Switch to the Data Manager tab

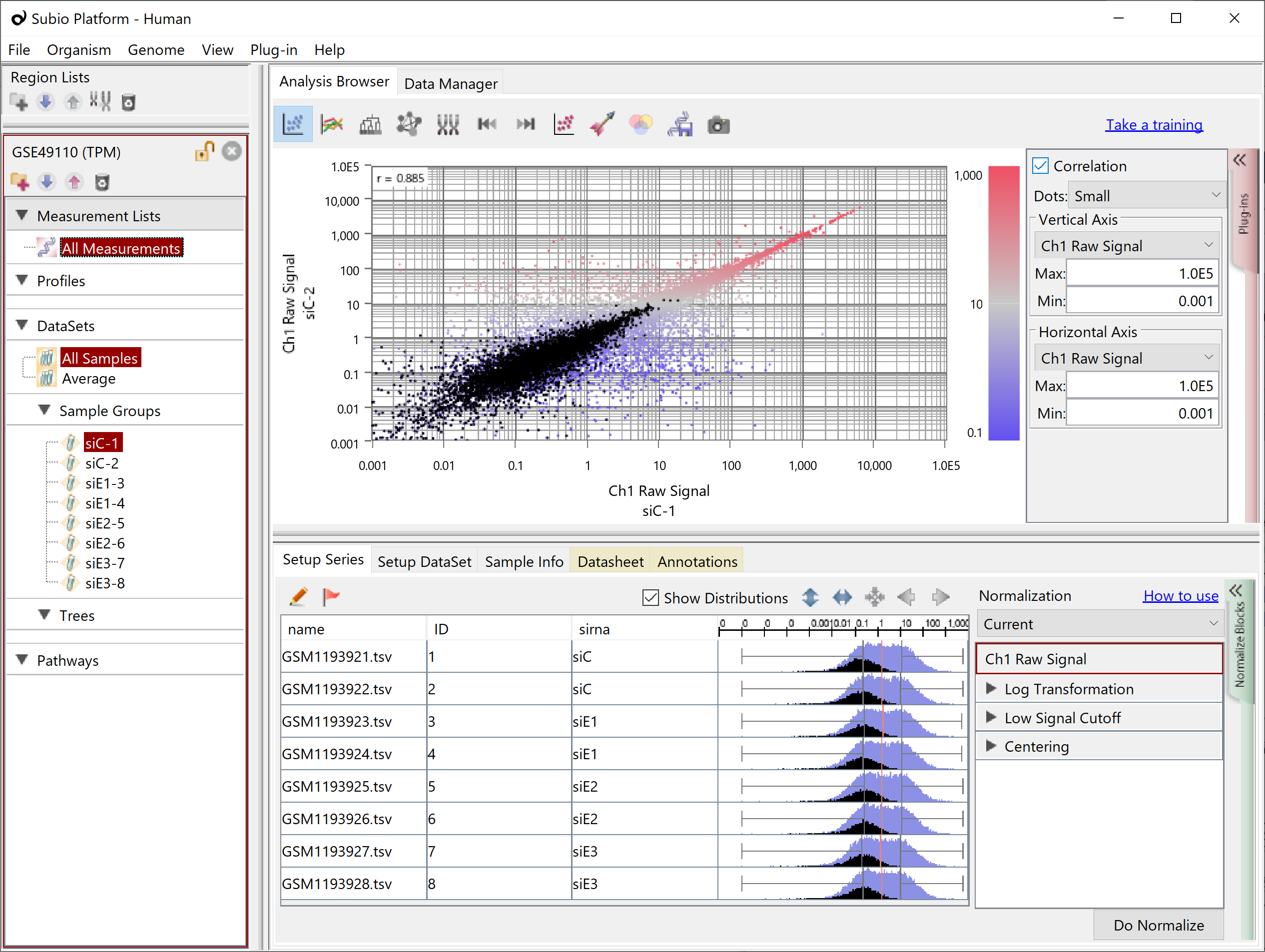click(451, 83)
